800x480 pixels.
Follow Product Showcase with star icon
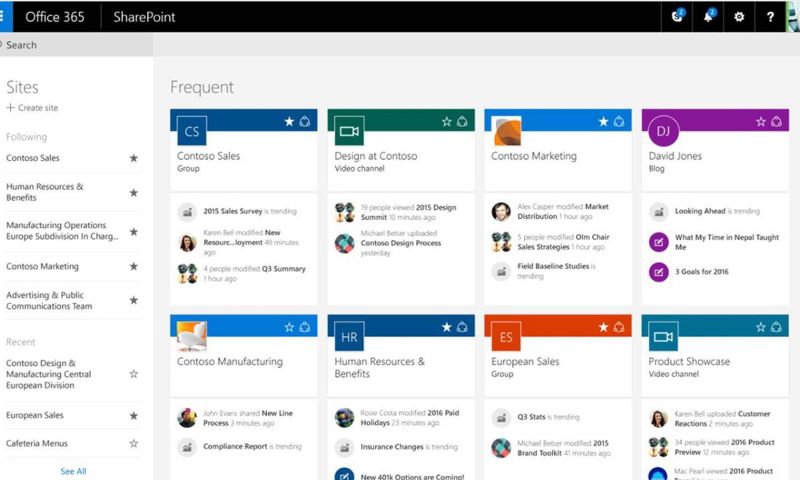[x=761, y=327]
